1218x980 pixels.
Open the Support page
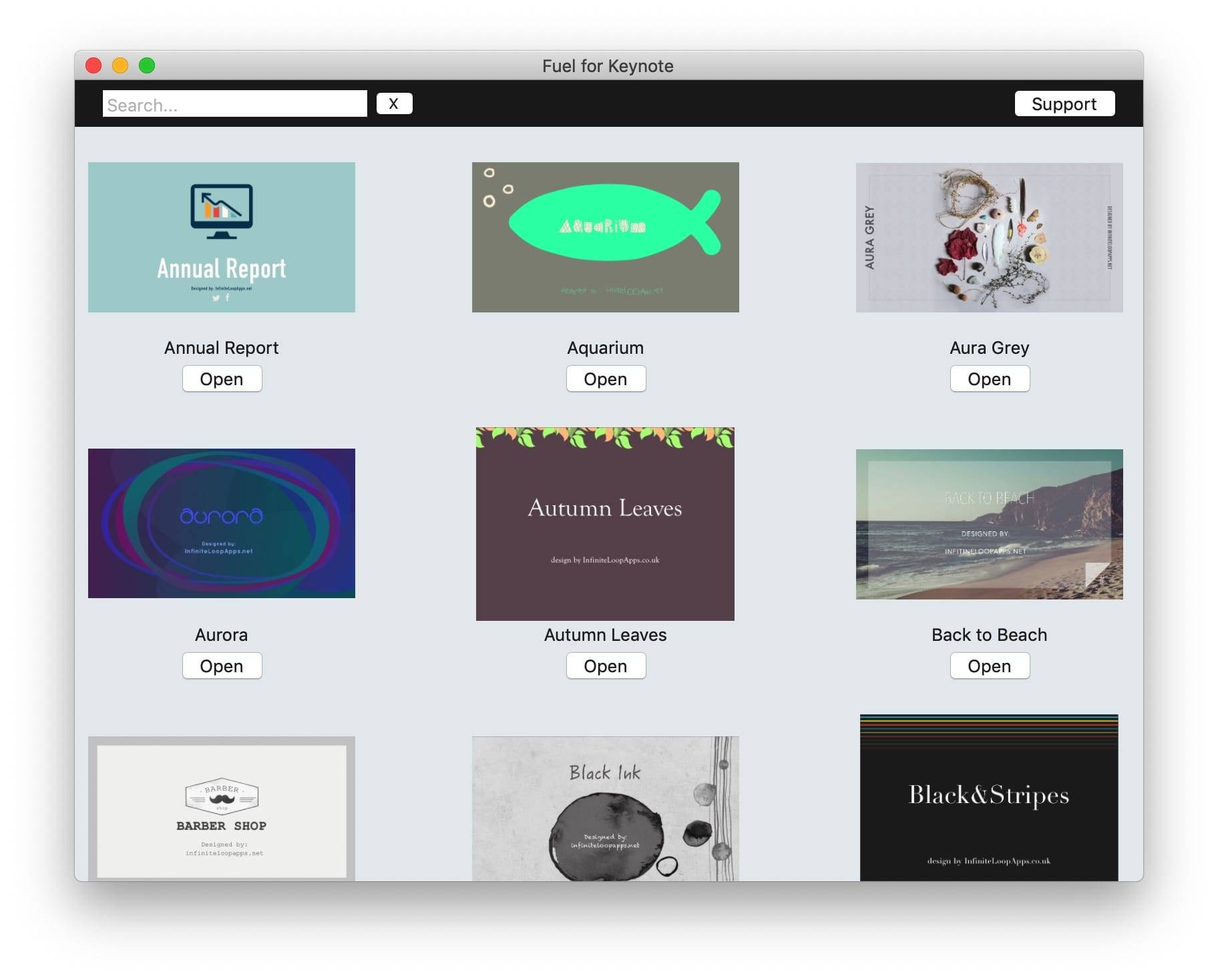(1064, 103)
